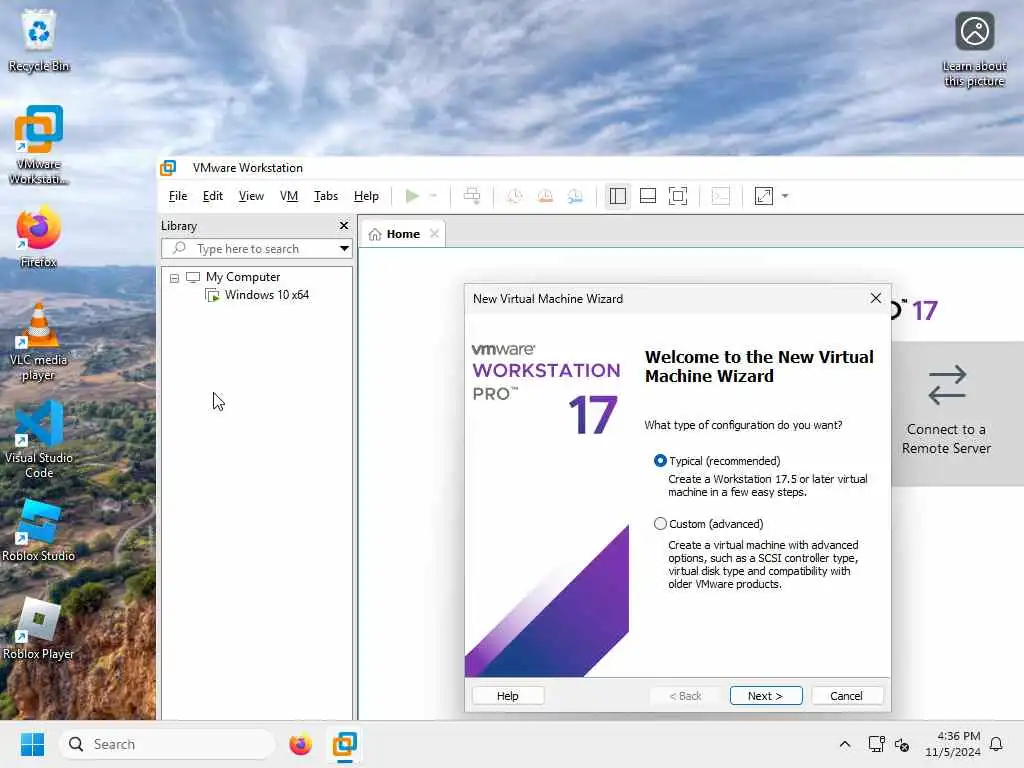Image resolution: width=1024 pixels, height=768 pixels.
Task: Select the VMware Workstation desktop shortcut
Action: click(x=39, y=145)
